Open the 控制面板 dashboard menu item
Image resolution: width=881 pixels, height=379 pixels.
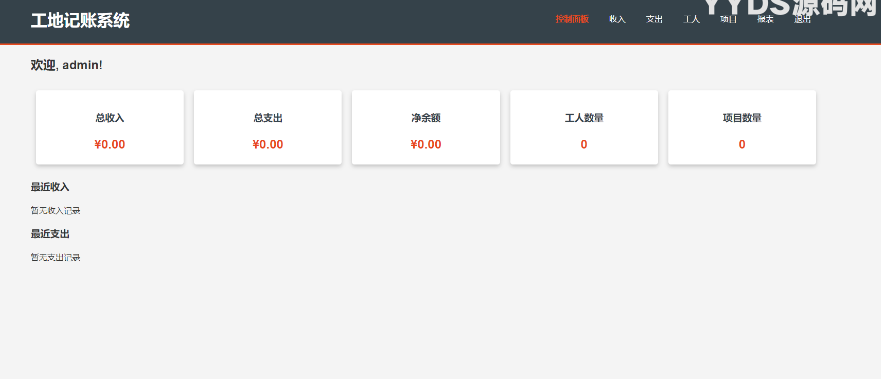(572, 19)
